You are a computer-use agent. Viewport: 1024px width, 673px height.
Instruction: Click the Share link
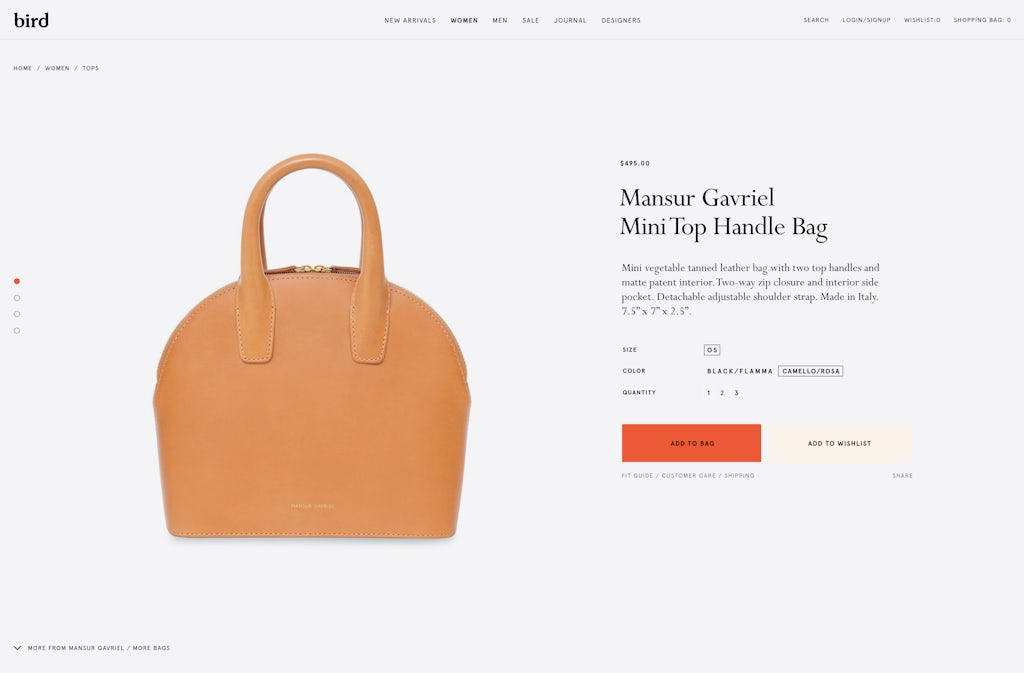coord(903,476)
